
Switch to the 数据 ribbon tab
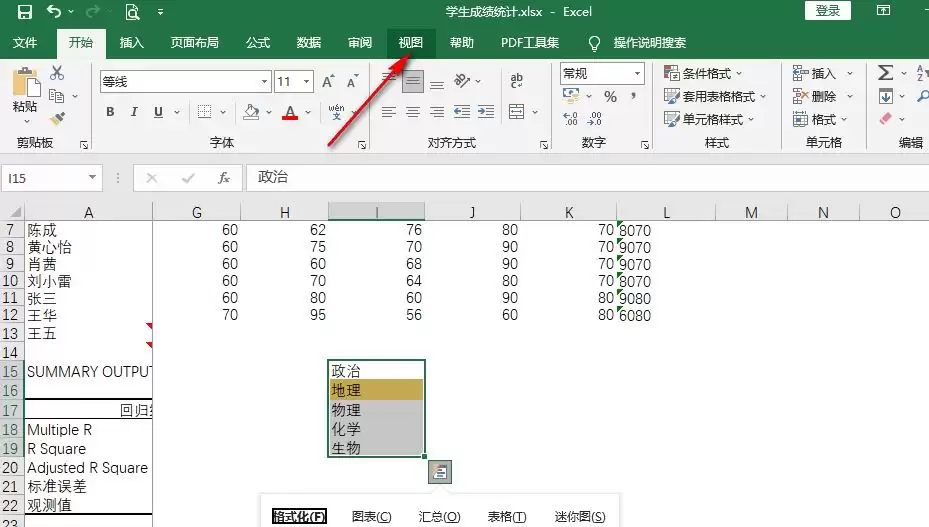click(x=309, y=43)
